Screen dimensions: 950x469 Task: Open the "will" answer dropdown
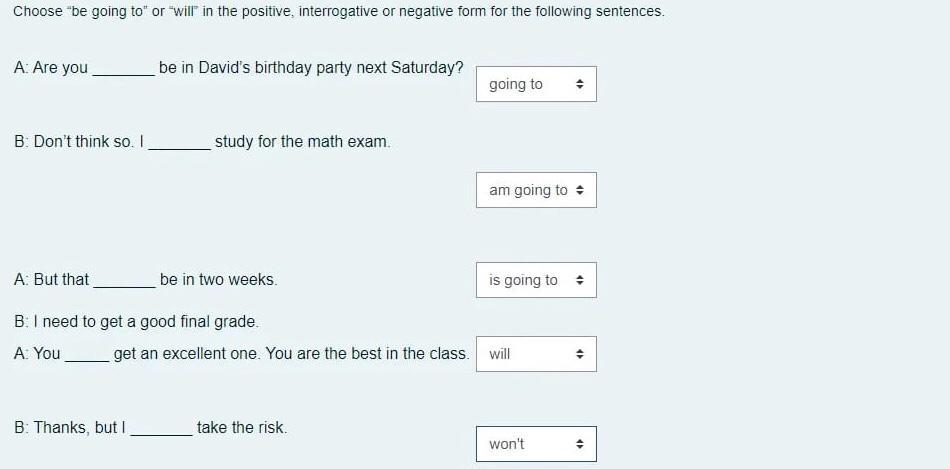point(535,354)
